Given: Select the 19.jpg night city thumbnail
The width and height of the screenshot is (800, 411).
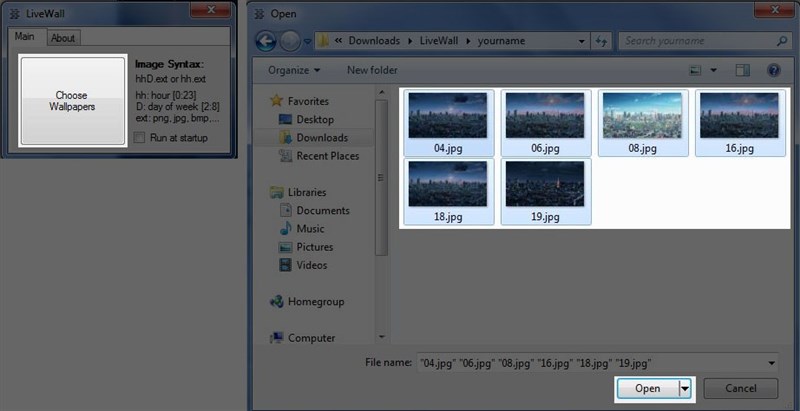Looking at the screenshot, I should pyautogui.click(x=545, y=191).
